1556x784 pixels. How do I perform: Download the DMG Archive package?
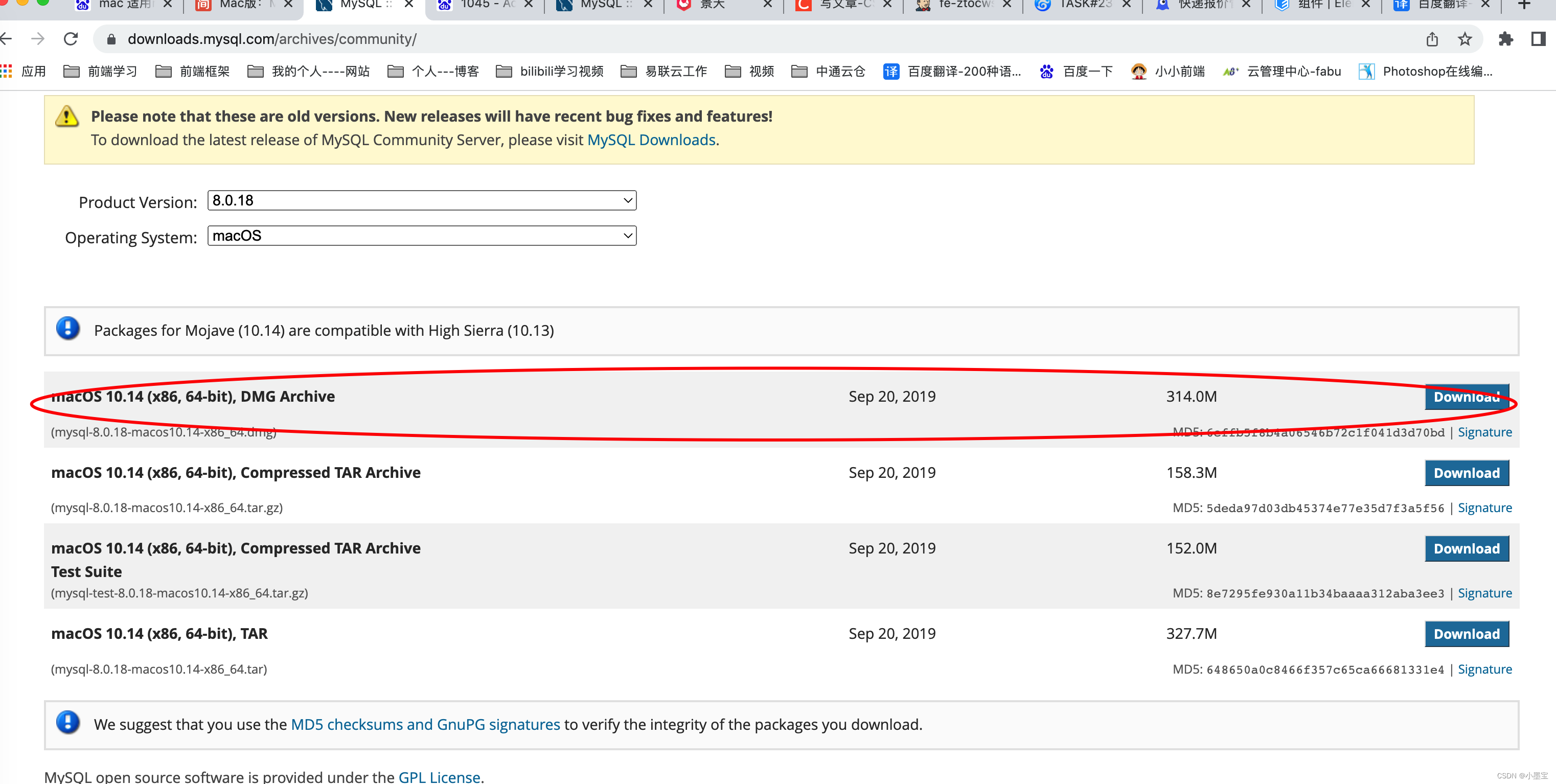[1467, 397]
